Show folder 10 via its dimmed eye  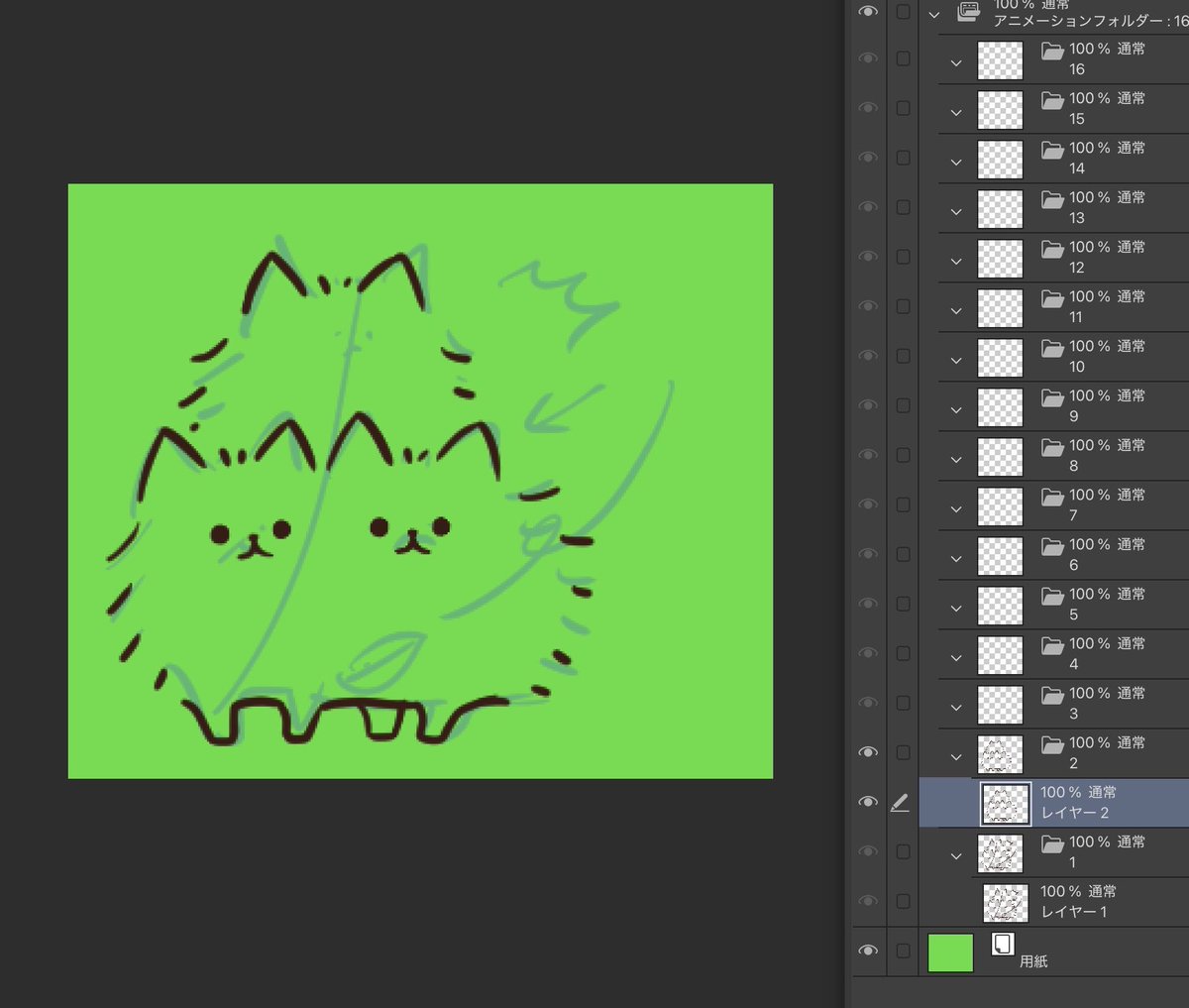click(868, 356)
